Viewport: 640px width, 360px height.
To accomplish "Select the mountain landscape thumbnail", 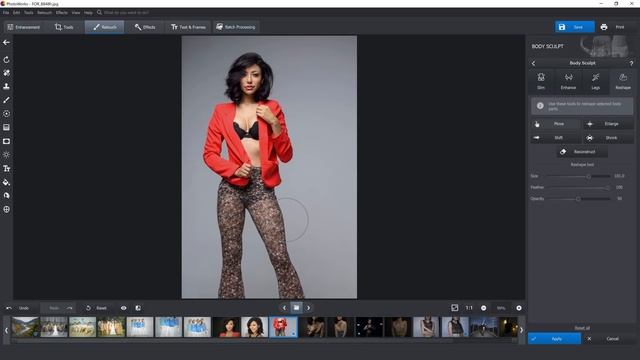I will pos(25,327).
